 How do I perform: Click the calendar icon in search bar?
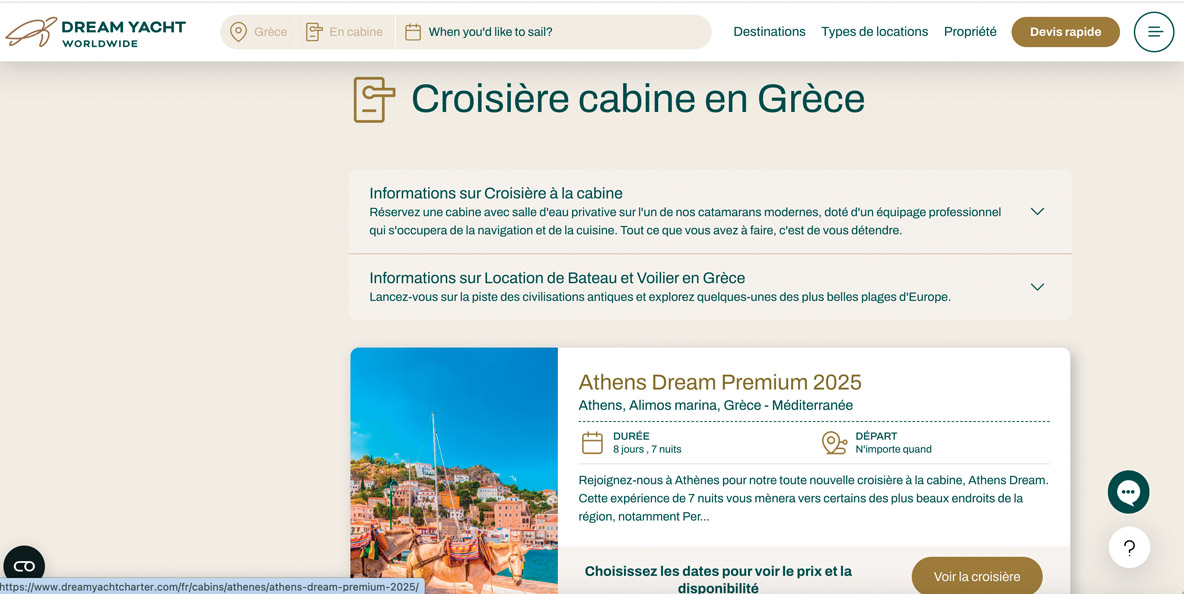tap(413, 32)
